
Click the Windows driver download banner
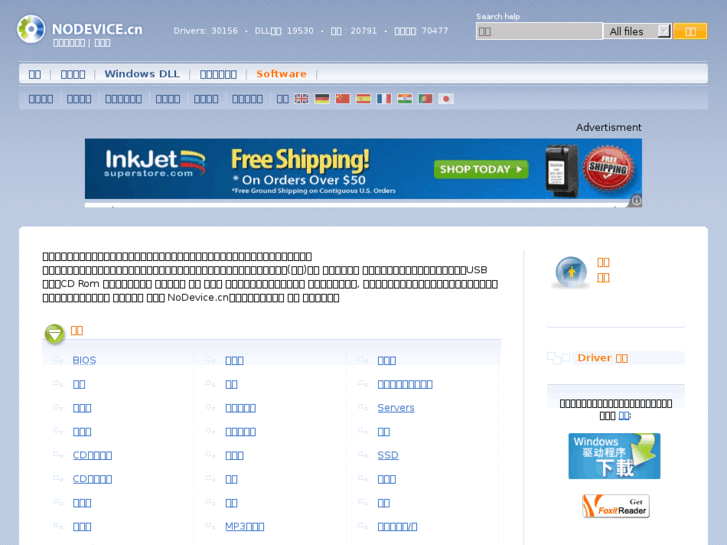[614, 456]
